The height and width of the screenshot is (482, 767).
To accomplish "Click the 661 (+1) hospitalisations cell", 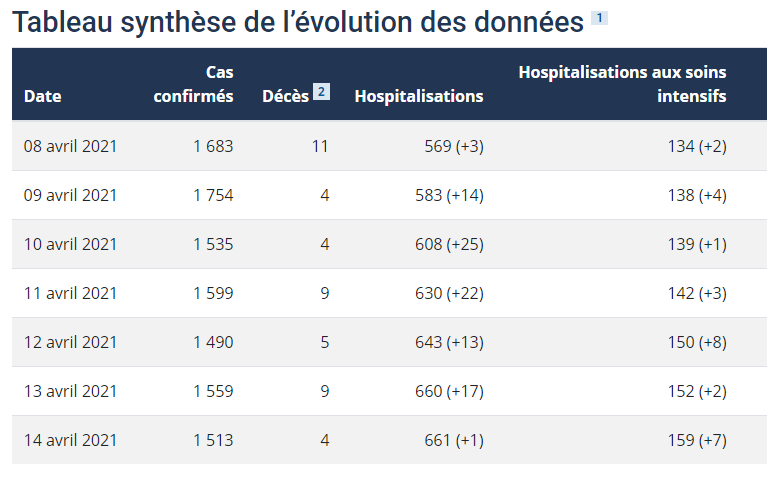I will point(454,440).
